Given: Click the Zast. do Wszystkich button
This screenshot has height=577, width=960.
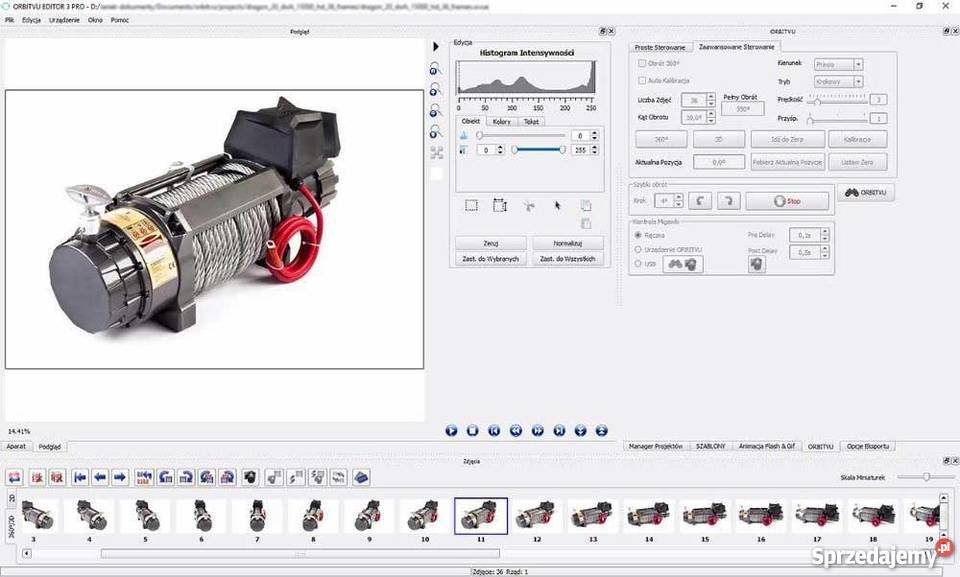Looking at the screenshot, I should (x=568, y=259).
